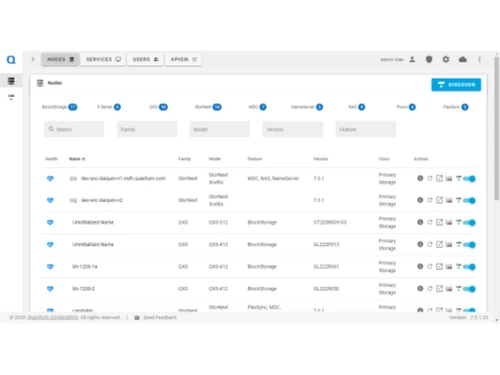Filter by StorNext chip
The height and width of the screenshot is (375, 500).
[x=208, y=107]
